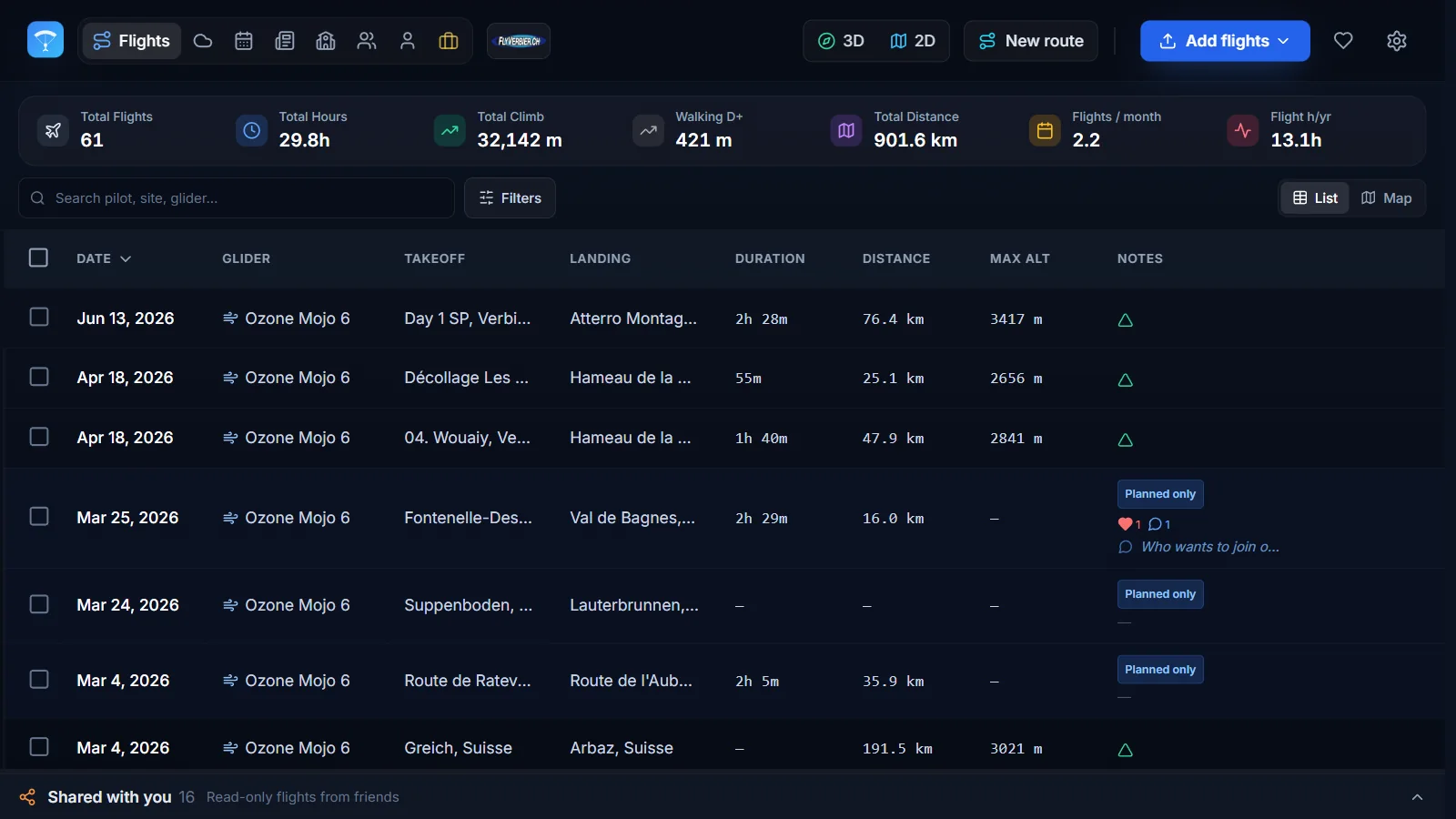Switch to List view
The image size is (1456, 819).
[1315, 198]
